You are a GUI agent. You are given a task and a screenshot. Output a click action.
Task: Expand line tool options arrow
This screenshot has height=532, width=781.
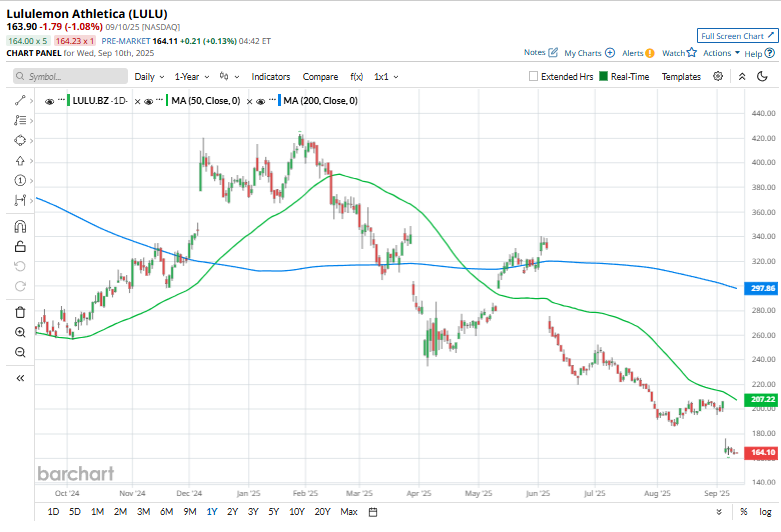click(x=31, y=101)
